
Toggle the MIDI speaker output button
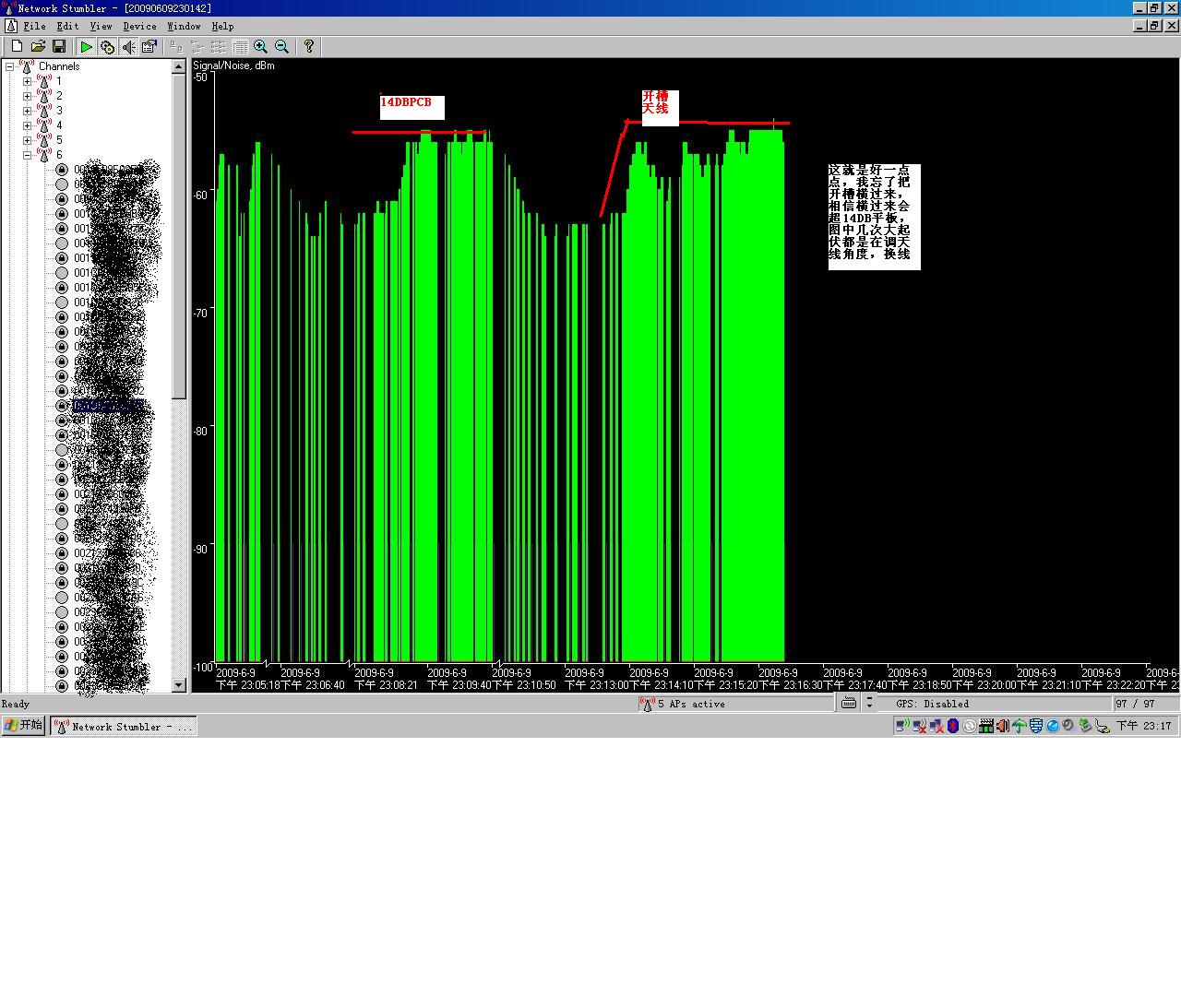(128, 46)
